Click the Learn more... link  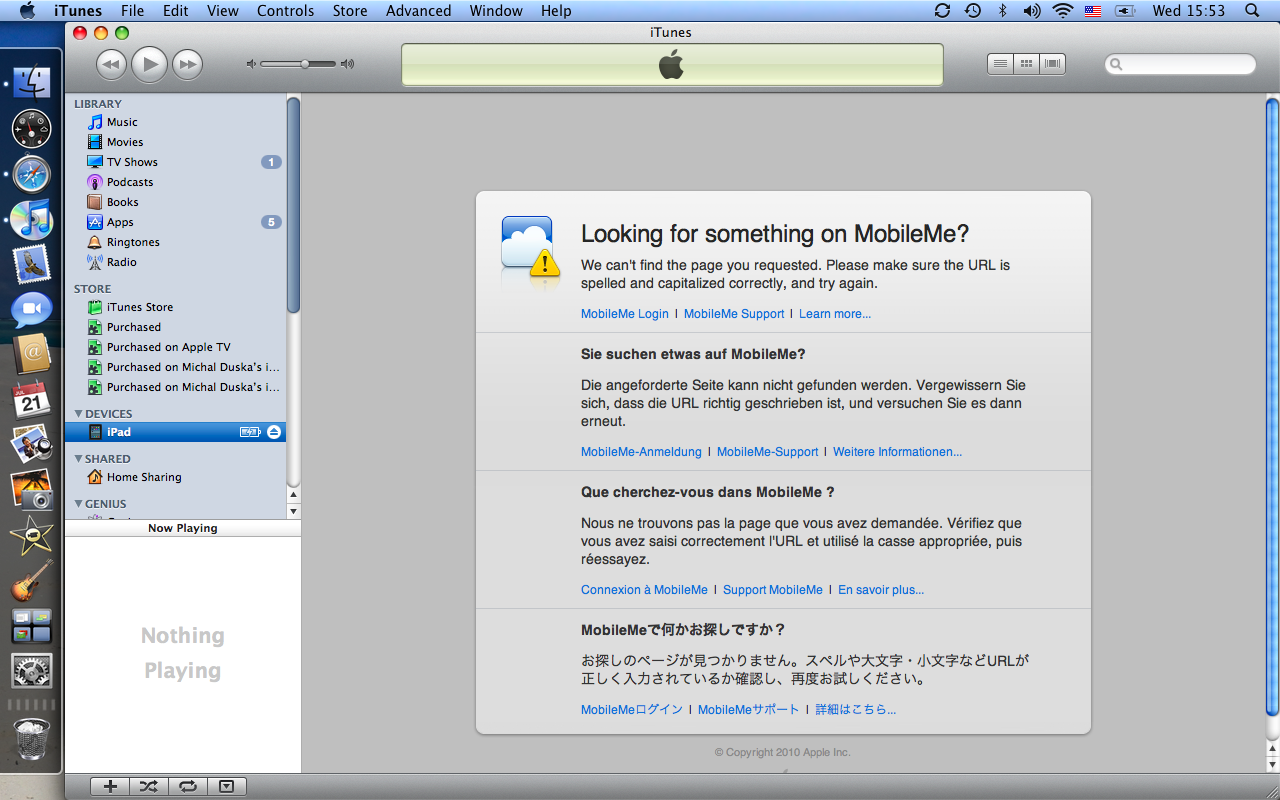pyautogui.click(x=835, y=314)
